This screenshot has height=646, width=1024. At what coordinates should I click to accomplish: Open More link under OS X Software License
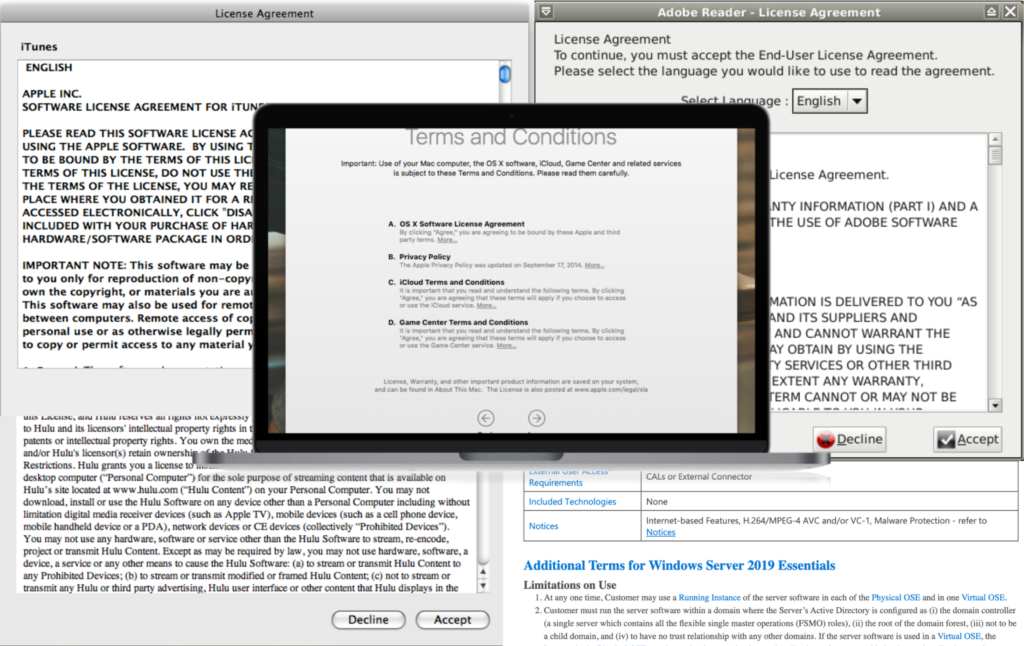(447, 240)
